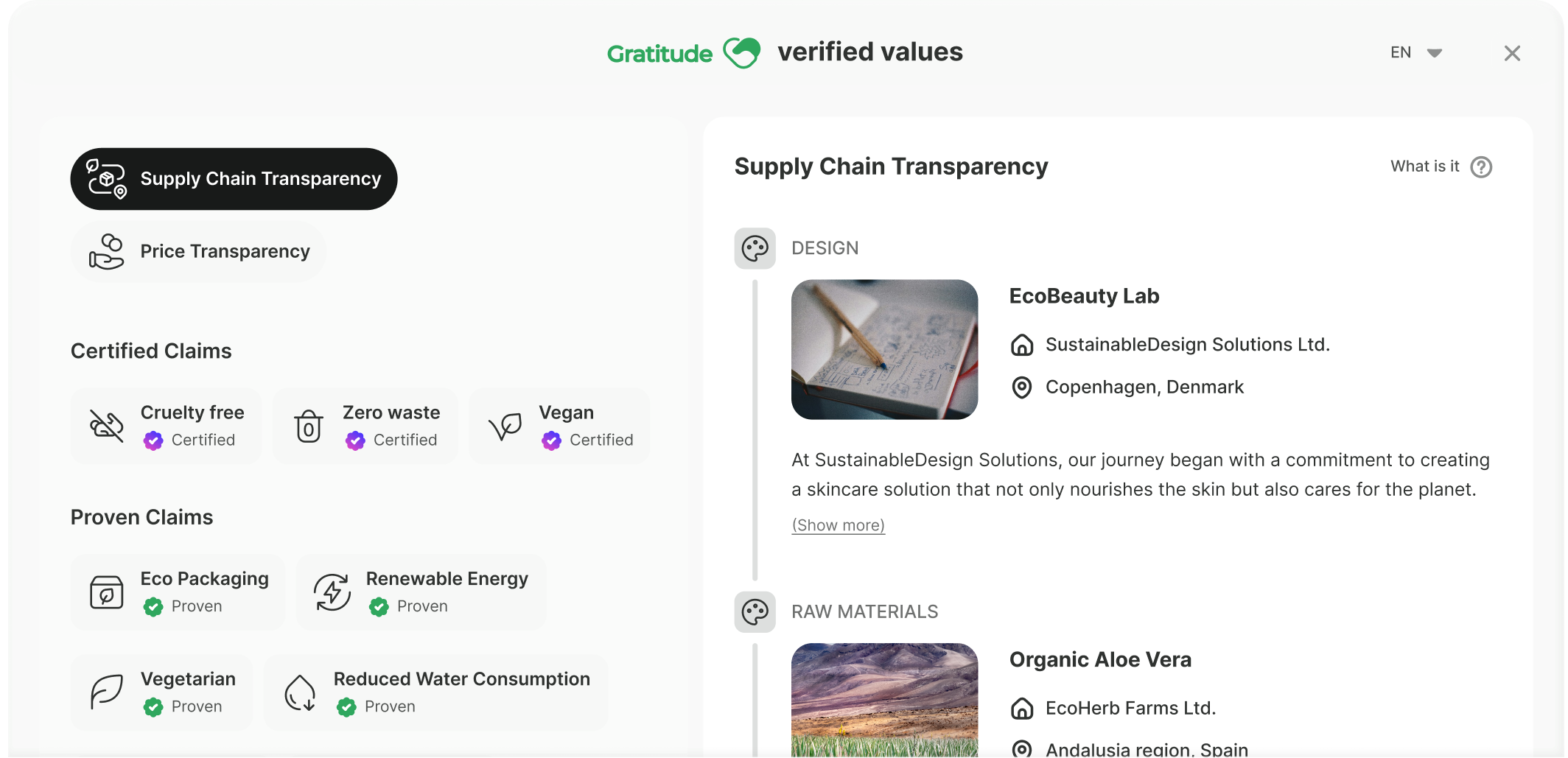The height and width of the screenshot is (758, 1568).
Task: Click the What is it help icon
Action: click(x=1481, y=167)
